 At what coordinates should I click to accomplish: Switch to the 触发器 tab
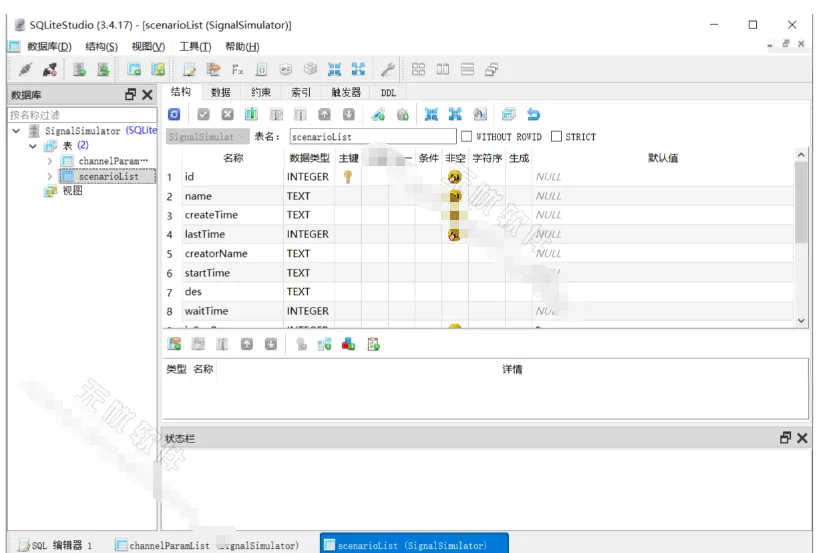[346, 92]
